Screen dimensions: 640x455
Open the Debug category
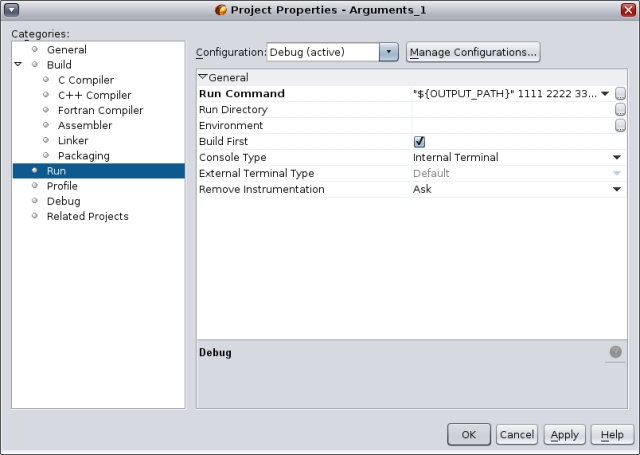click(63, 201)
